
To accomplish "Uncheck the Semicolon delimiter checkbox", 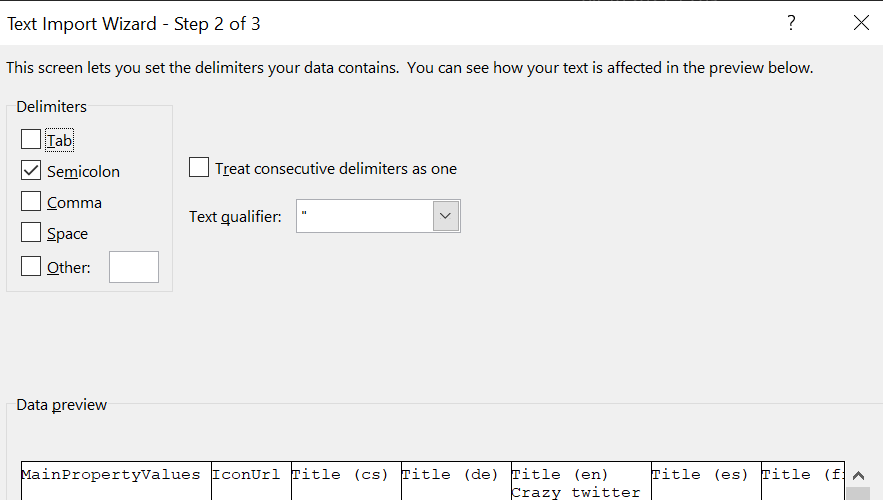I will pyautogui.click(x=31, y=171).
